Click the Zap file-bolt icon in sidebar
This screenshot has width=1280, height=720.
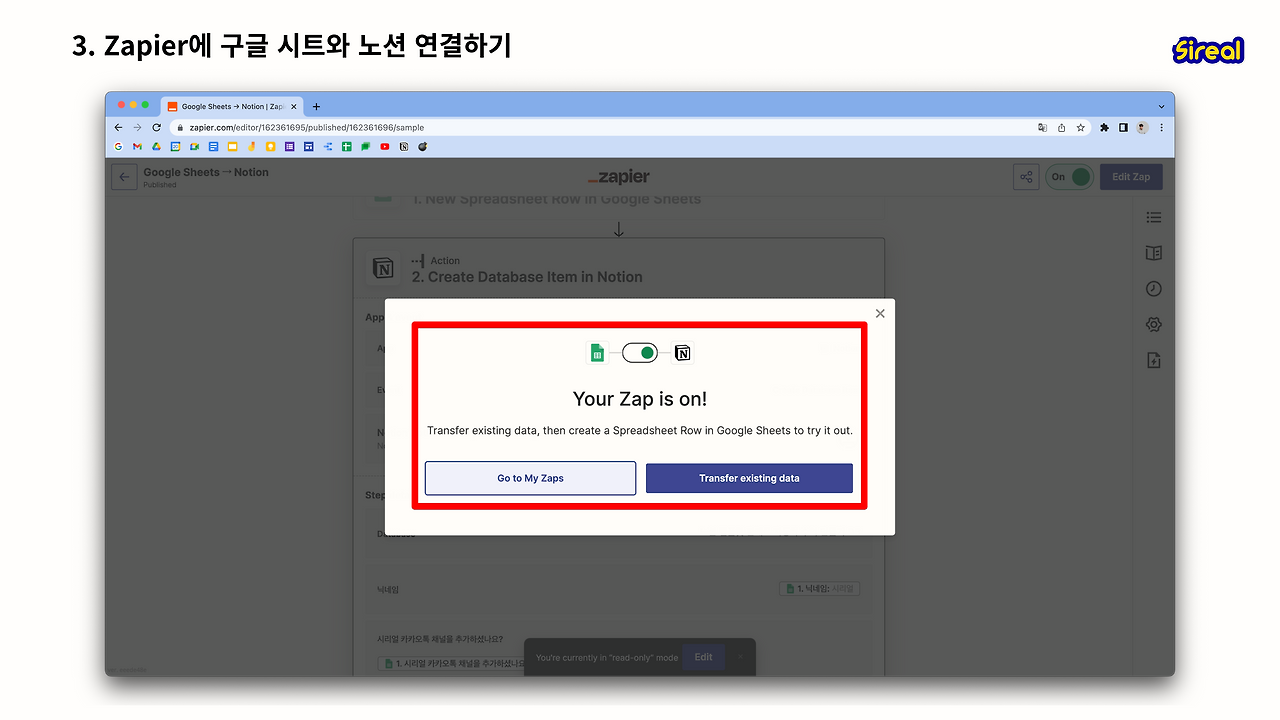tap(1153, 361)
